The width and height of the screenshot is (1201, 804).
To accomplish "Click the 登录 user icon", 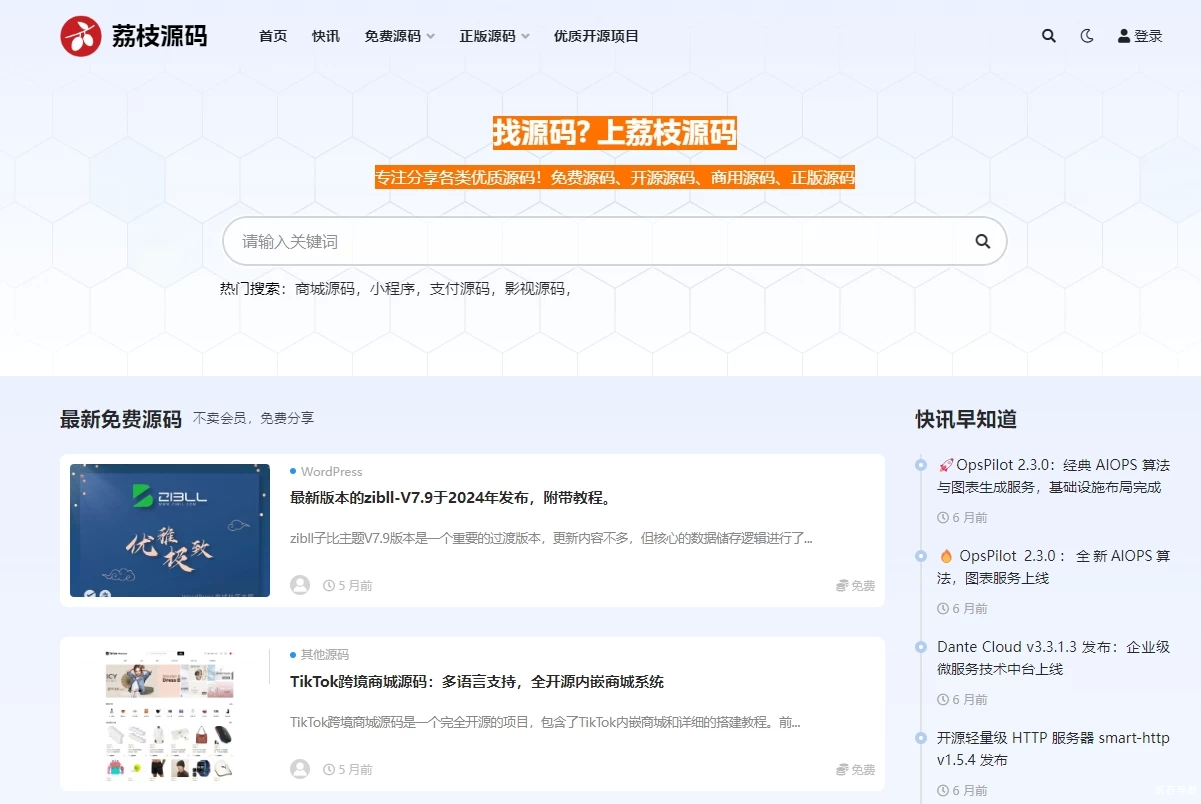I will coord(1122,36).
